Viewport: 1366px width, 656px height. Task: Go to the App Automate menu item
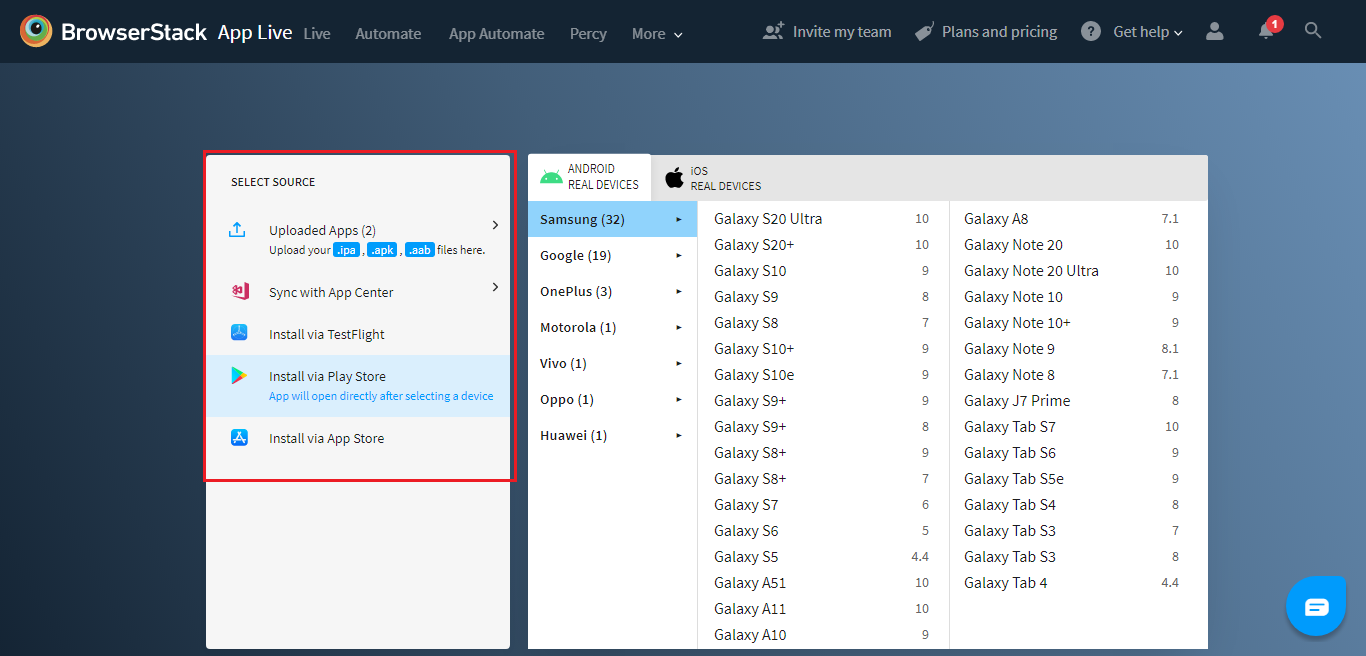[x=497, y=34]
